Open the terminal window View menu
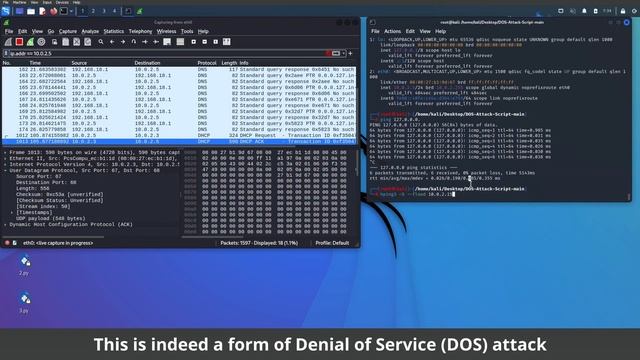The image size is (640, 360). point(425,31)
